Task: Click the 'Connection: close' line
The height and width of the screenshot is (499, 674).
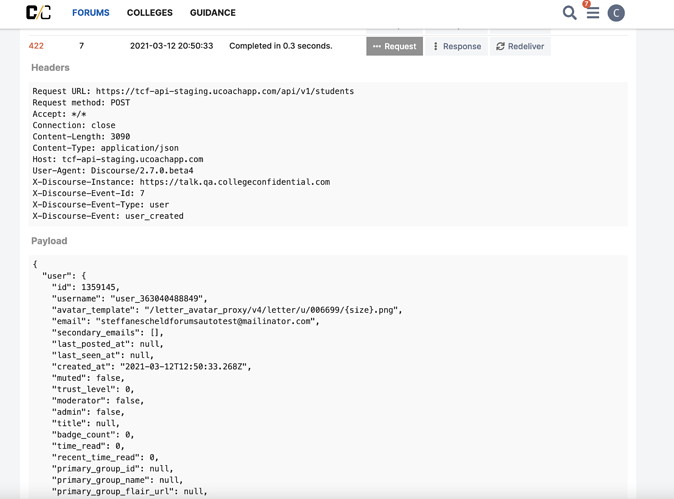Action: (x=74, y=125)
